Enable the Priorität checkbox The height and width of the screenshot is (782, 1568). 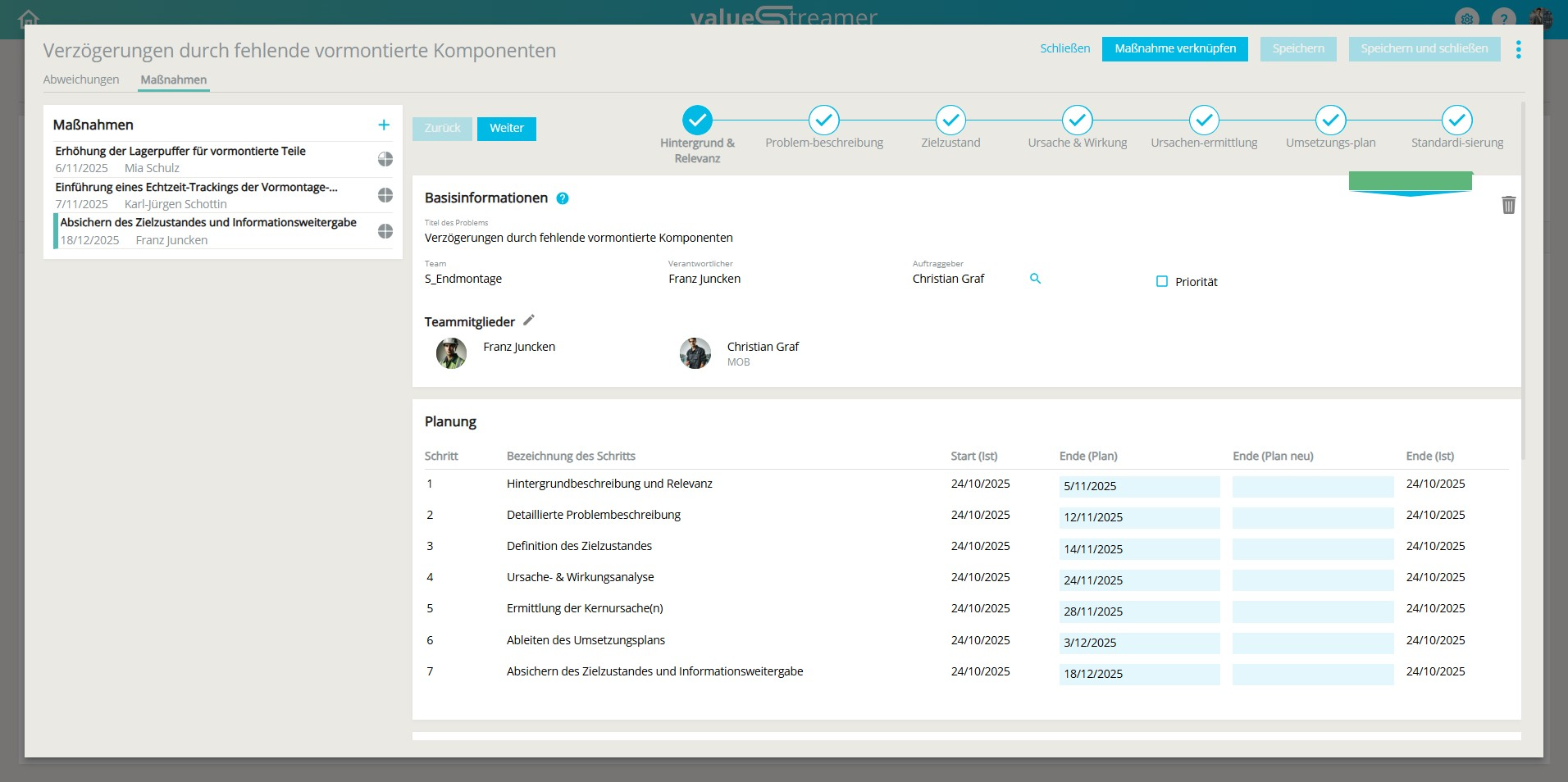pos(1162,281)
